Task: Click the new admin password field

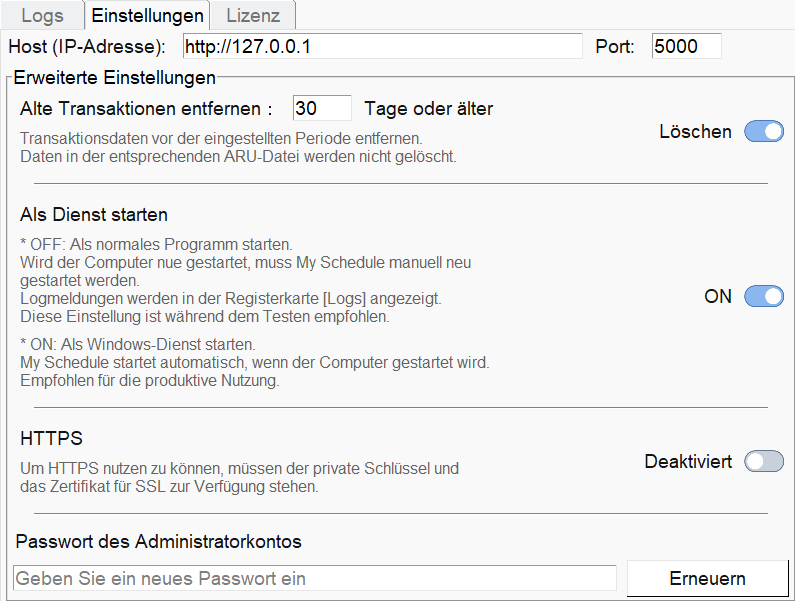Action: 315,578
